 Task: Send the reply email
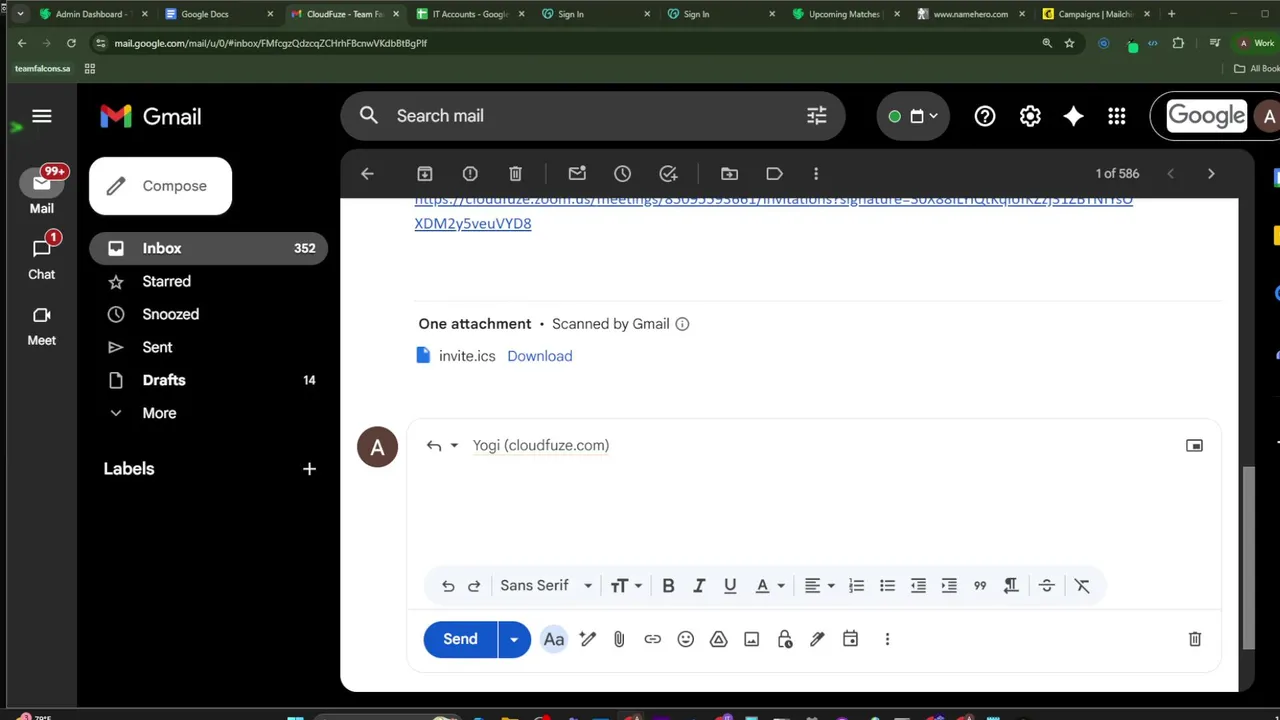[x=460, y=639]
